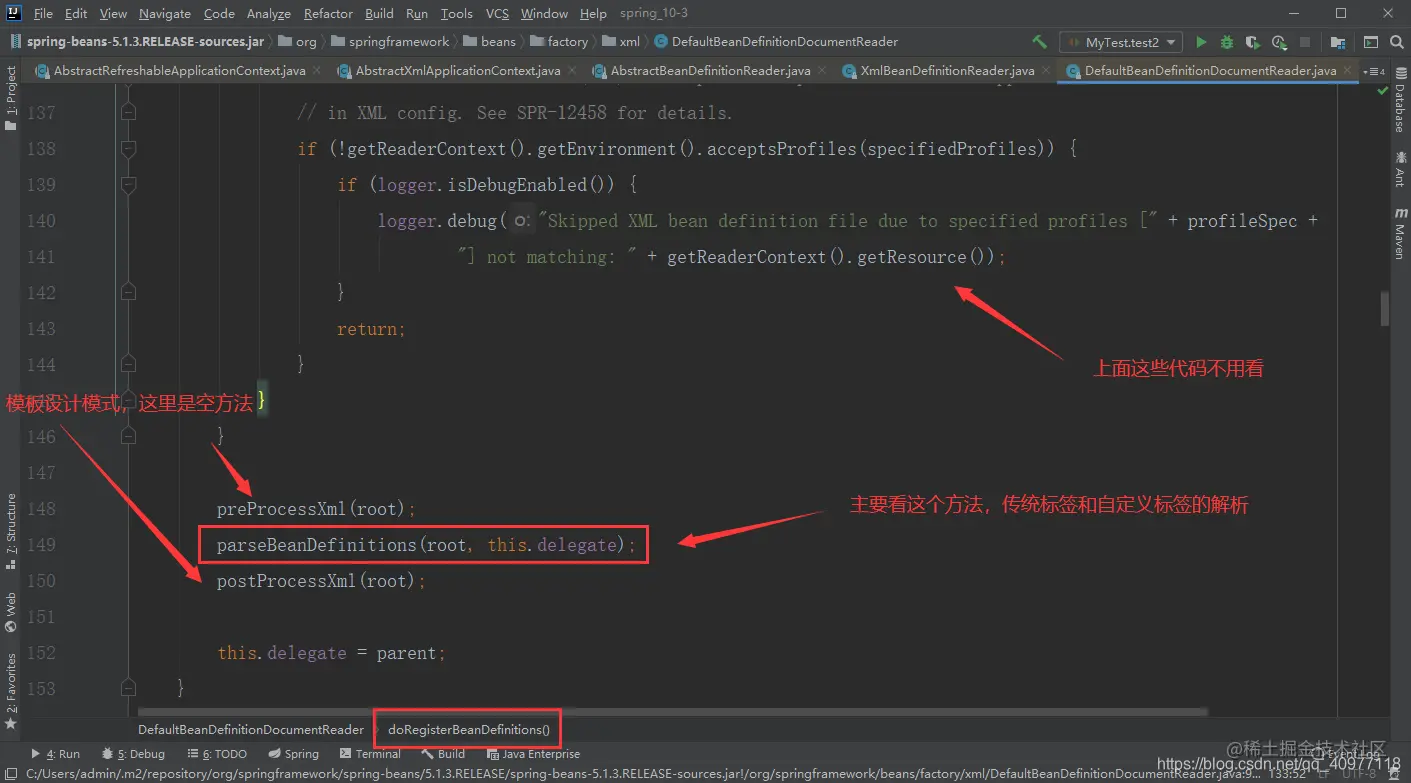Open the MyTest.test2 run configuration dropdown
Viewport: 1411px width, 783px height.
[x=1120, y=42]
